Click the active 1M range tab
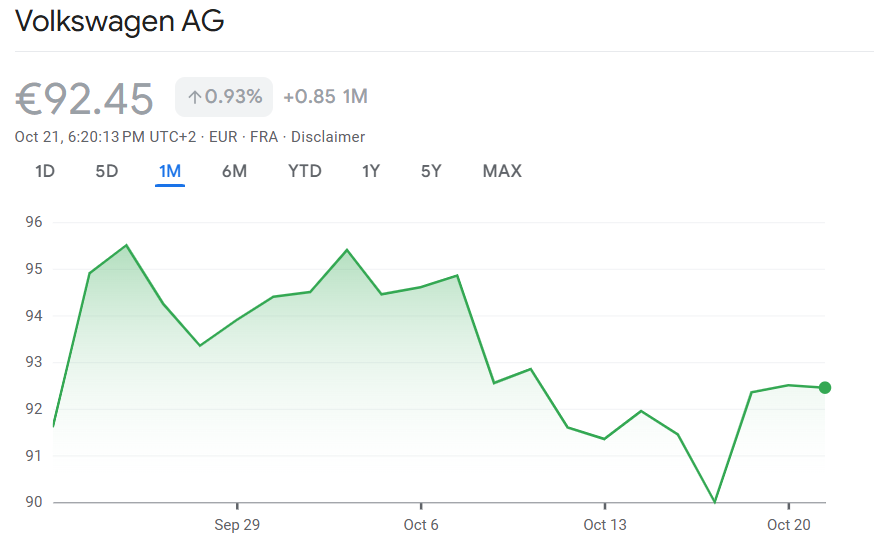The height and width of the screenshot is (544, 874). [170, 171]
